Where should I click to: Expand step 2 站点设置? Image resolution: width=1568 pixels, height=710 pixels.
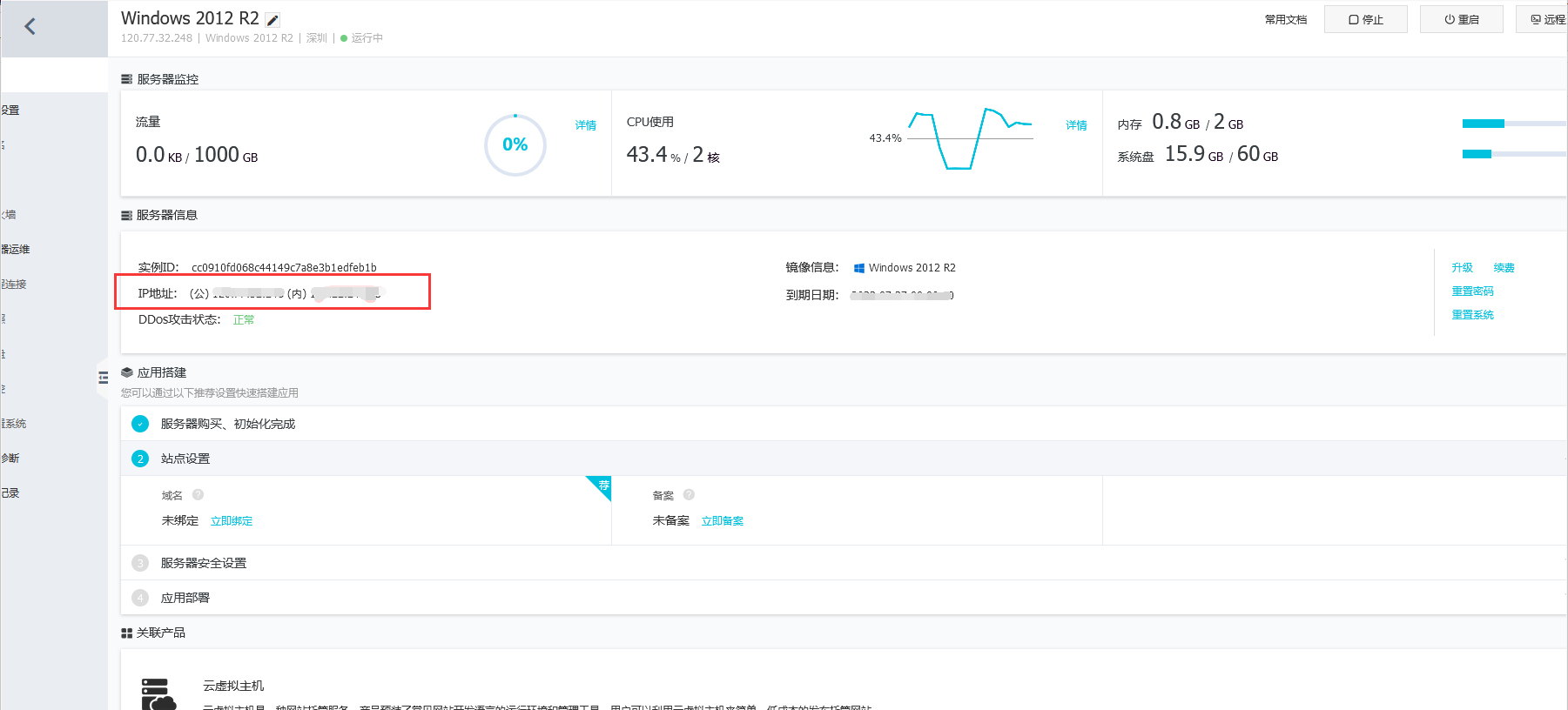(843, 459)
